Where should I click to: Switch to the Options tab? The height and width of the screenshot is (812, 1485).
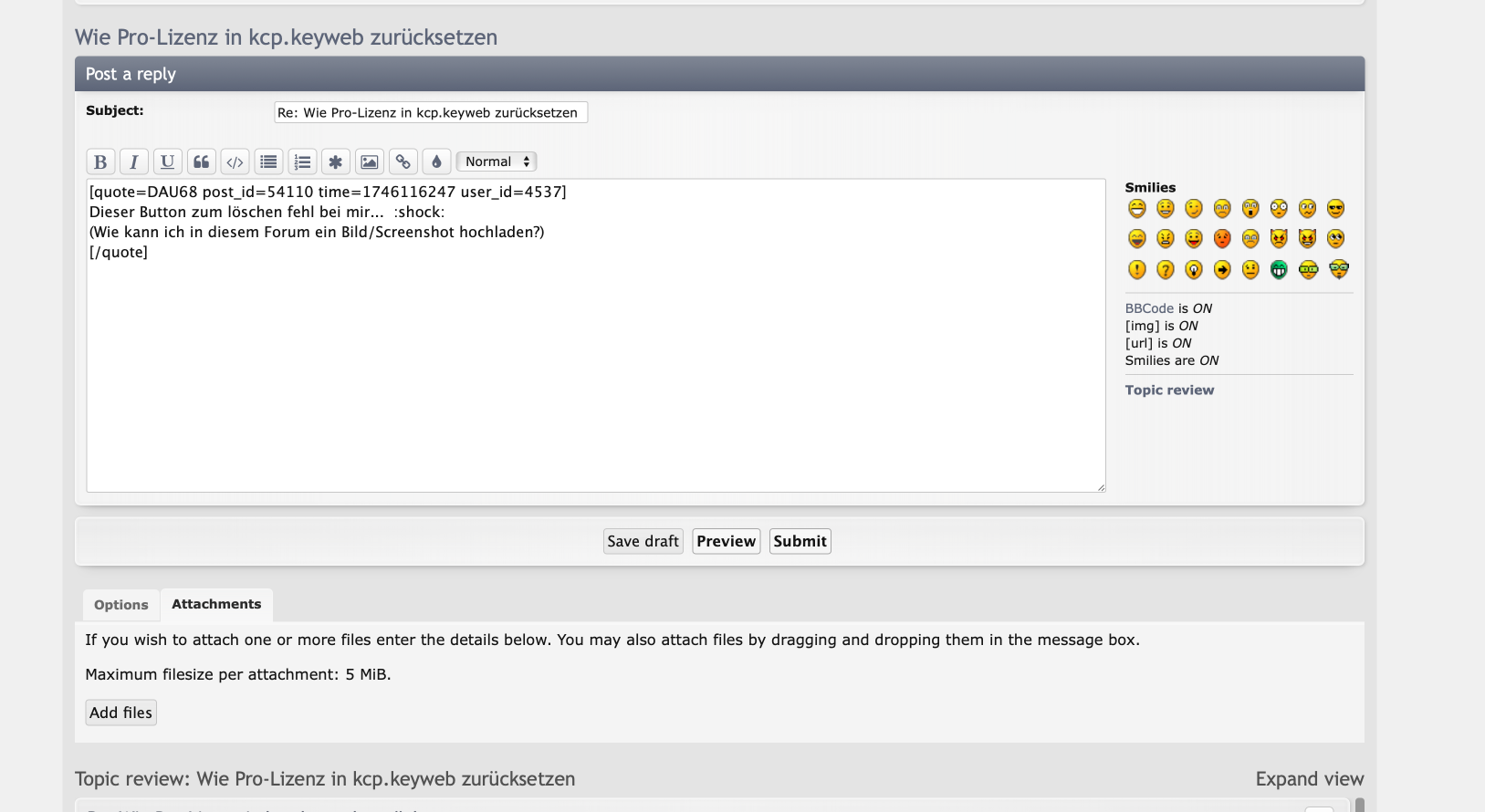click(120, 605)
